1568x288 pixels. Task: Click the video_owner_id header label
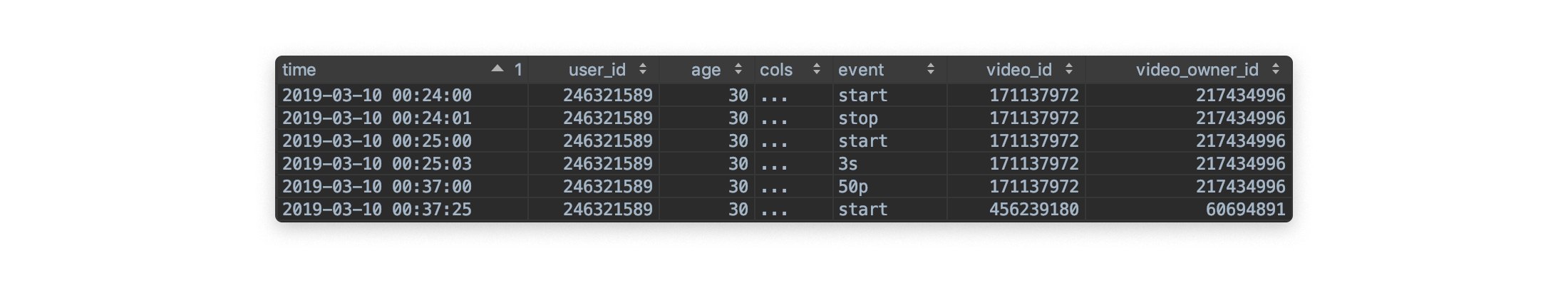tap(1197, 70)
